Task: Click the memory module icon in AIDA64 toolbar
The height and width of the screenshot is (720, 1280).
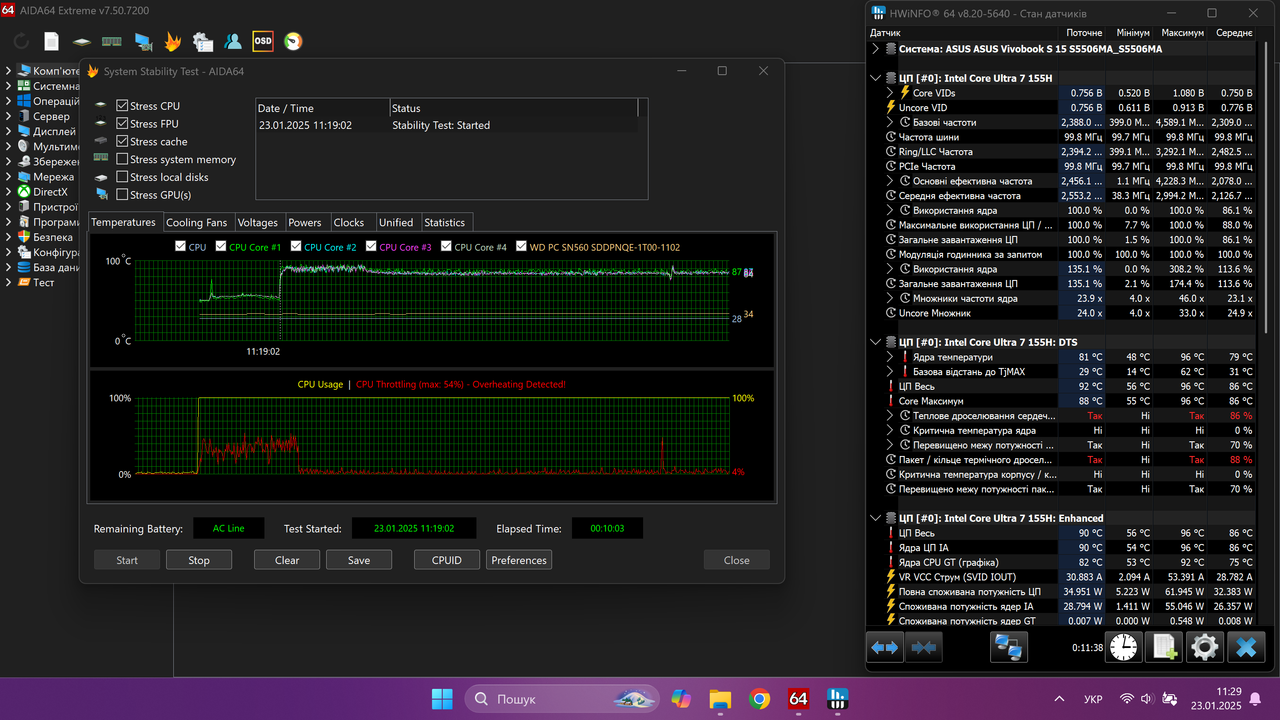Action: pyautogui.click(x=112, y=41)
